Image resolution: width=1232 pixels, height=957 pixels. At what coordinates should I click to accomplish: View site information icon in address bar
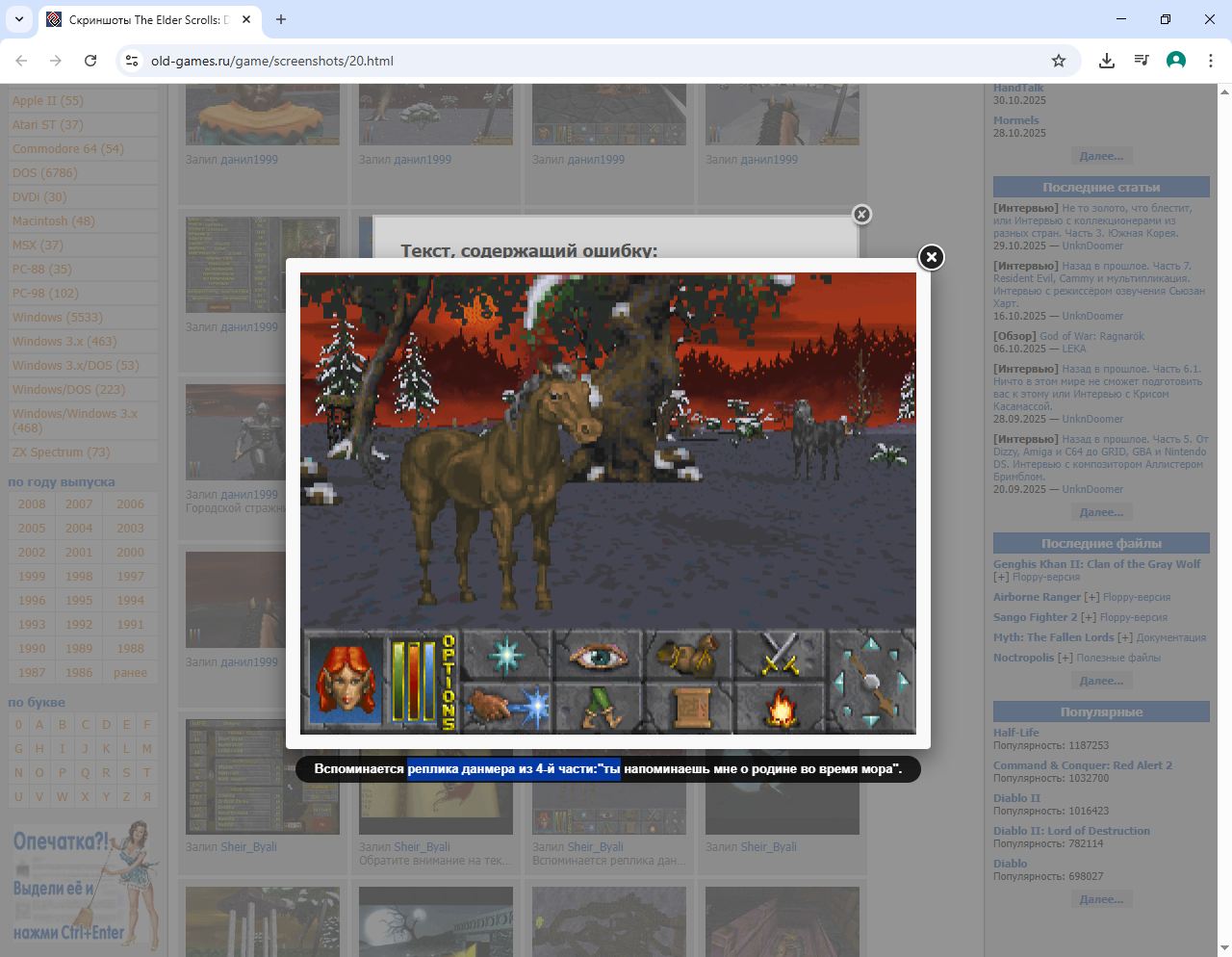click(132, 61)
